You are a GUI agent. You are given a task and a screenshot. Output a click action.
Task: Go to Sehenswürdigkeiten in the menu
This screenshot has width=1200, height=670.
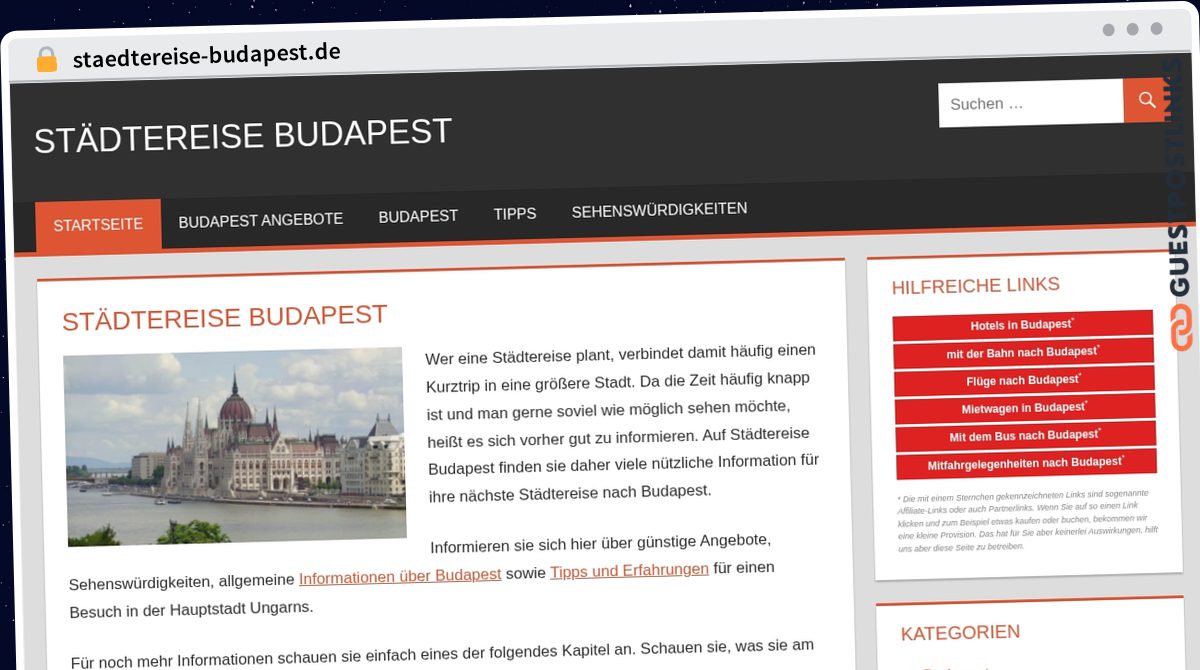[659, 210]
